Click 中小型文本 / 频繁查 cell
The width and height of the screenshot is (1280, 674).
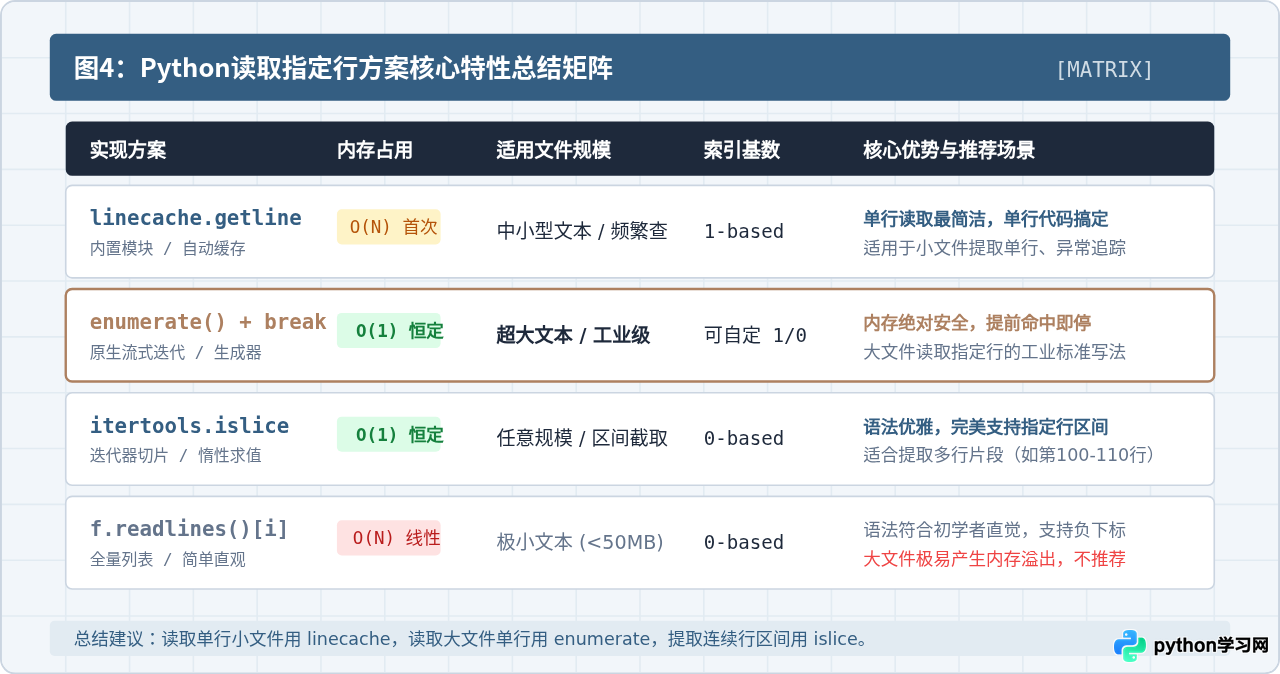(582, 231)
